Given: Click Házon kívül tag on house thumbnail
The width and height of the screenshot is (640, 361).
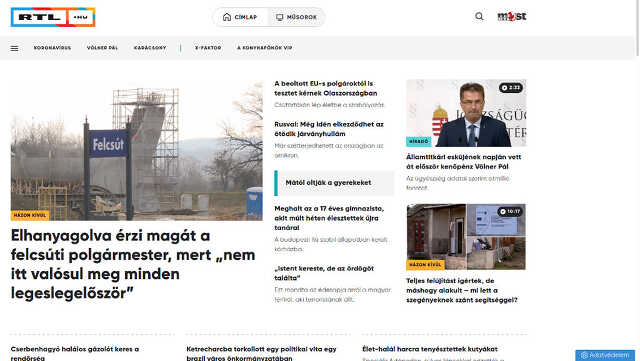Looking at the screenshot, I should (425, 265).
